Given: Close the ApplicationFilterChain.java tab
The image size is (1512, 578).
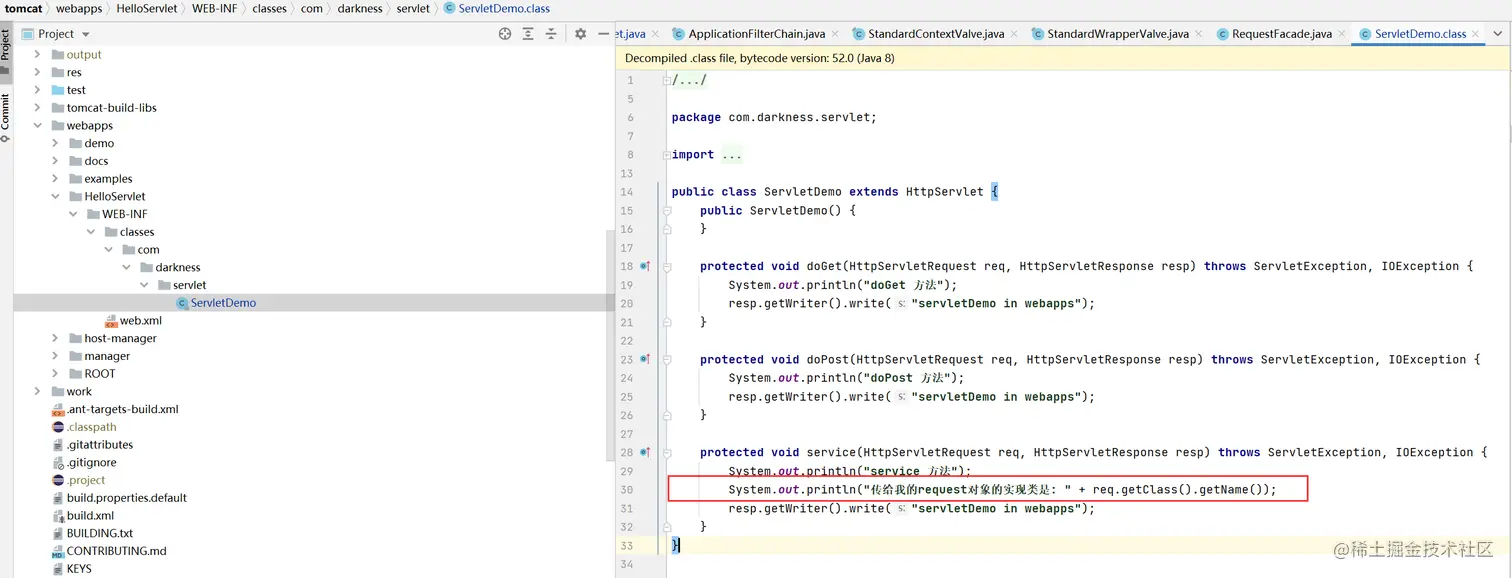Looking at the screenshot, I should 834,34.
